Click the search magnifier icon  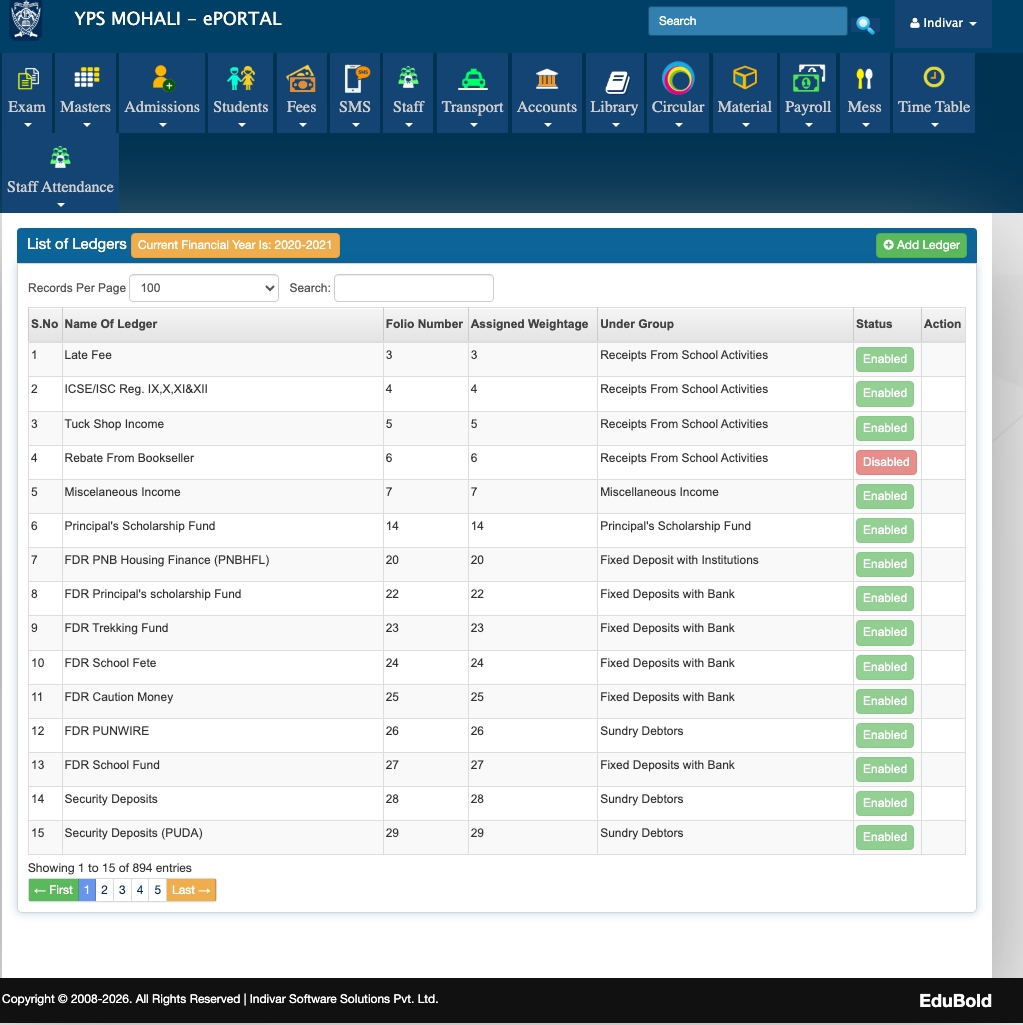tap(864, 23)
